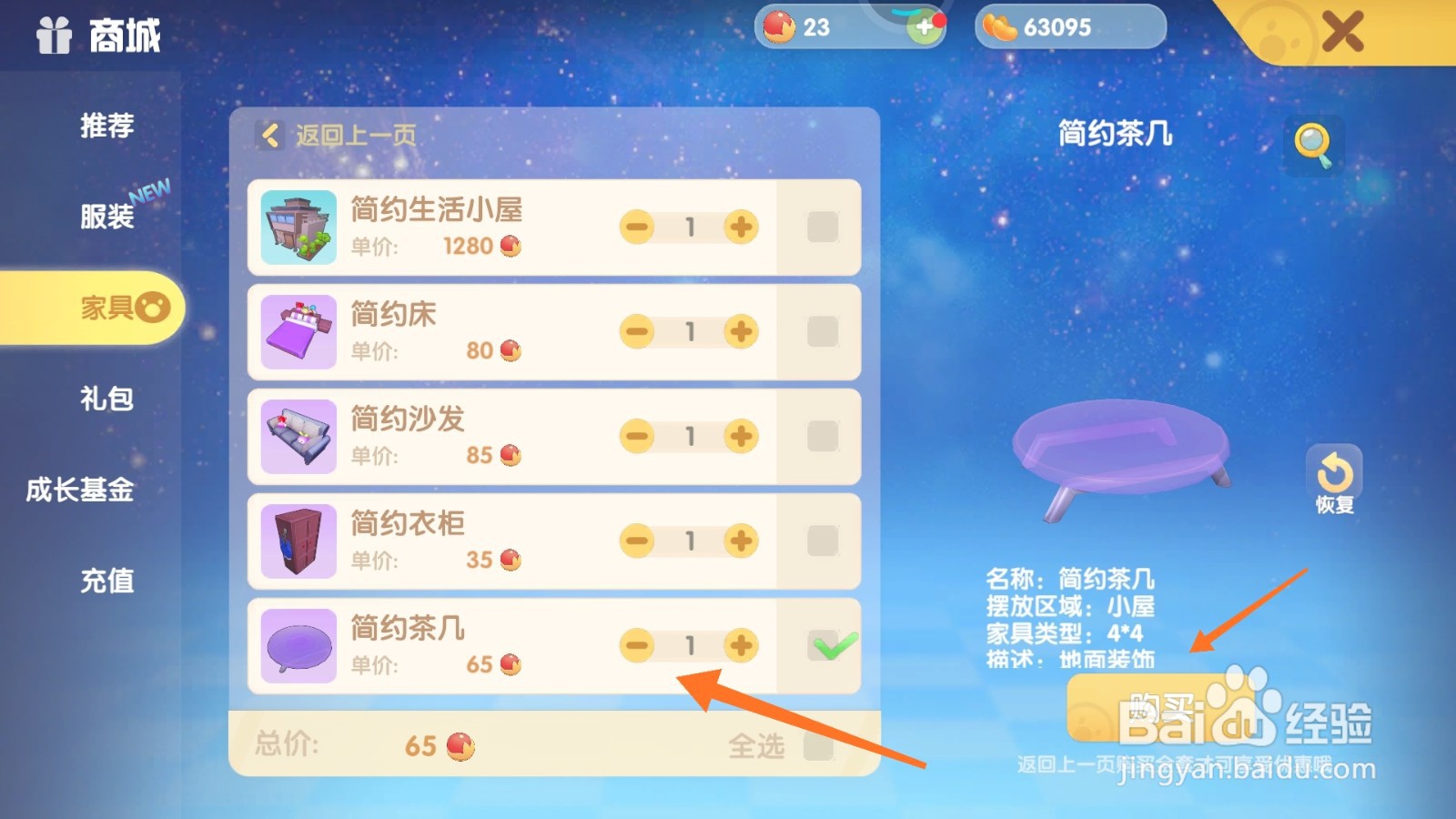Viewport: 1456px width, 819px height.
Task: Open the 充值 recharge section
Action: pos(106,581)
